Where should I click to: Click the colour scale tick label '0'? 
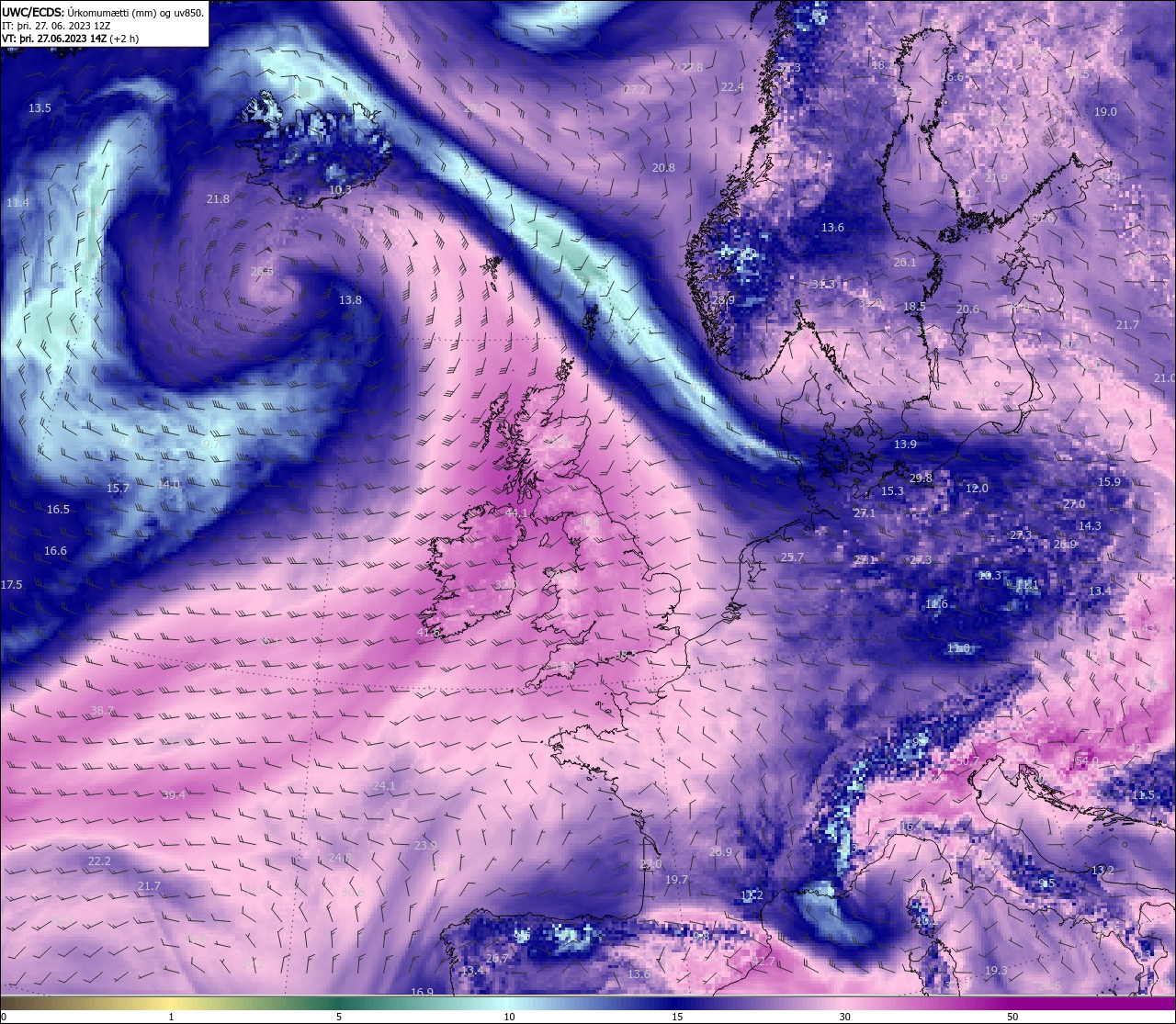pyautogui.click(x=3, y=1017)
